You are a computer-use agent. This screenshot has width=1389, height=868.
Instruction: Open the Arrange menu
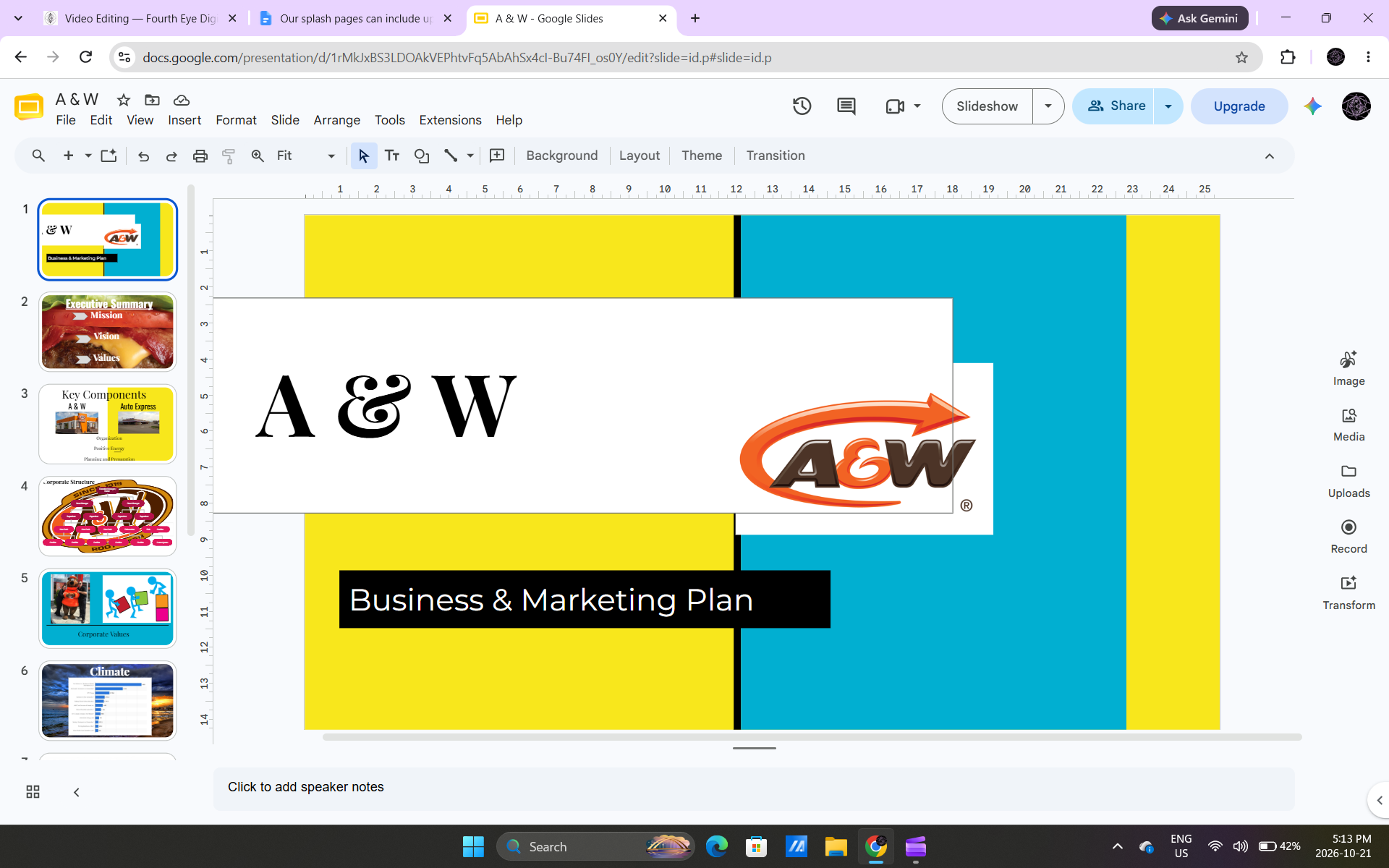pyautogui.click(x=336, y=120)
